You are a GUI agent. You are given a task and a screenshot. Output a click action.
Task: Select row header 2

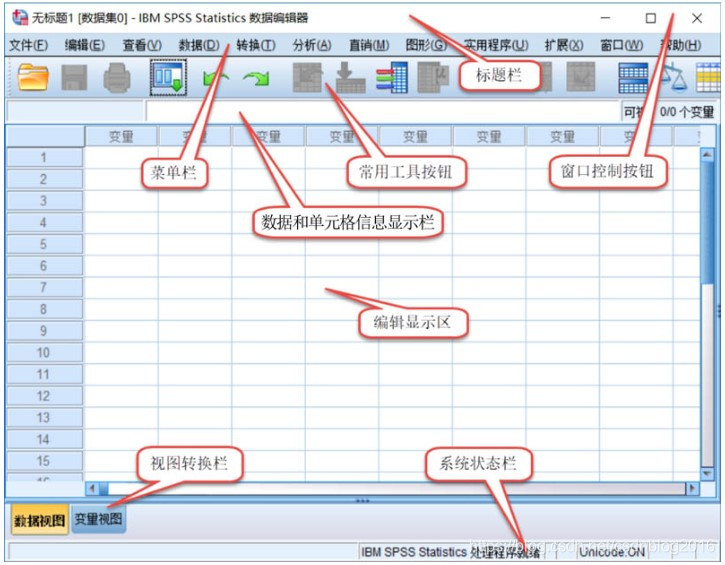[x=44, y=179]
